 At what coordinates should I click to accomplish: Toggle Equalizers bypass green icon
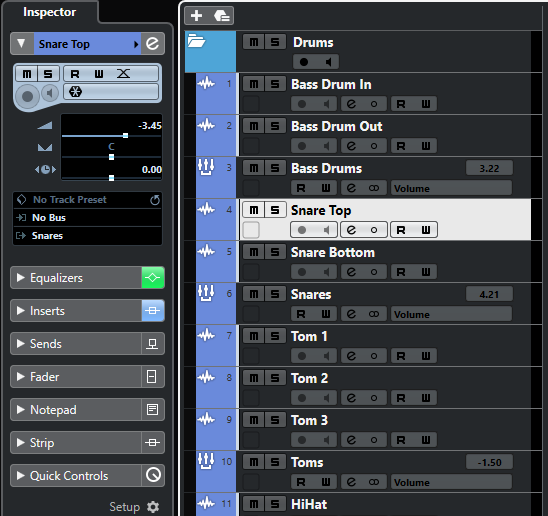point(153,278)
